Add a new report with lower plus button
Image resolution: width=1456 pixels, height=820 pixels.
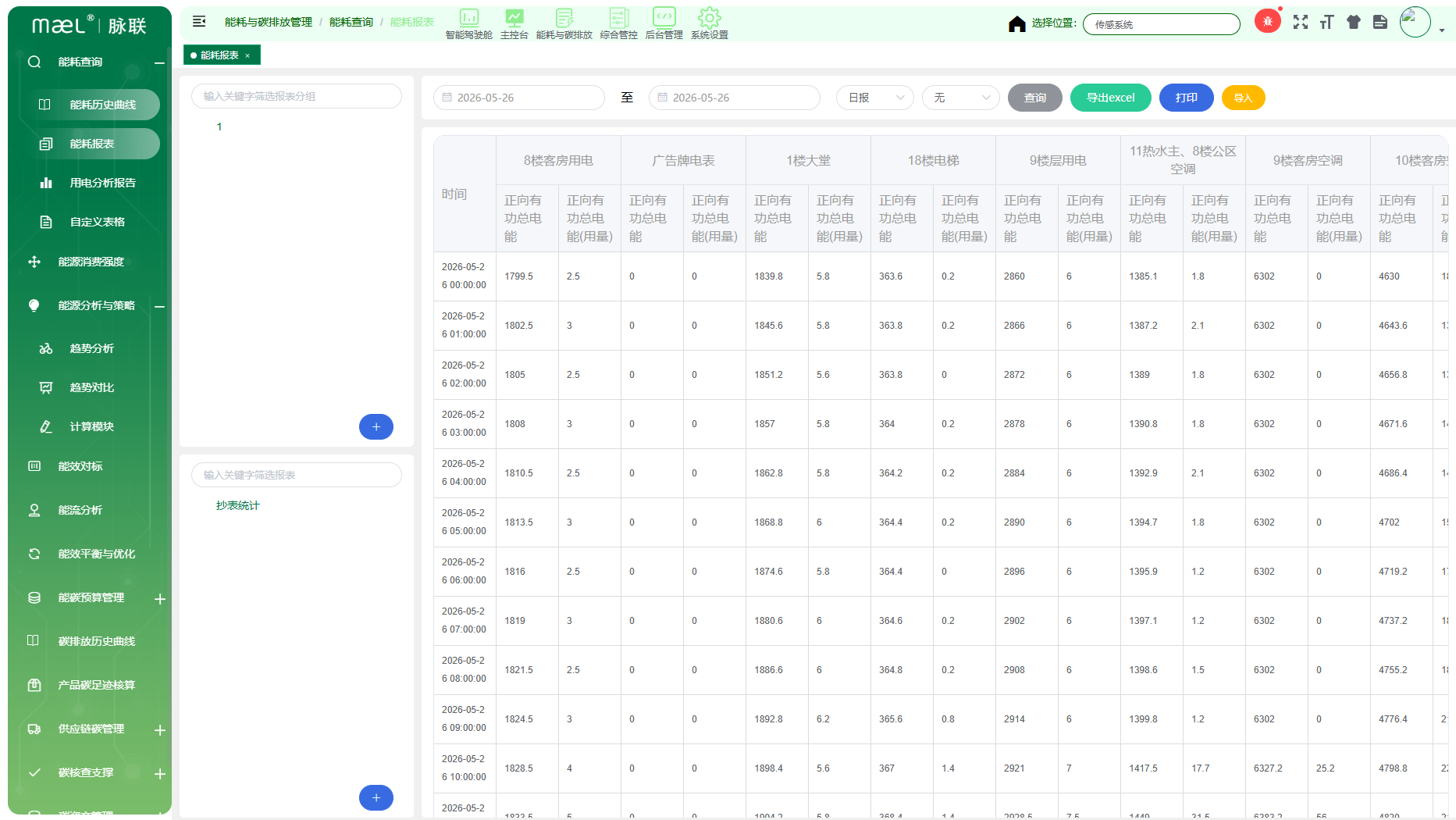point(376,797)
